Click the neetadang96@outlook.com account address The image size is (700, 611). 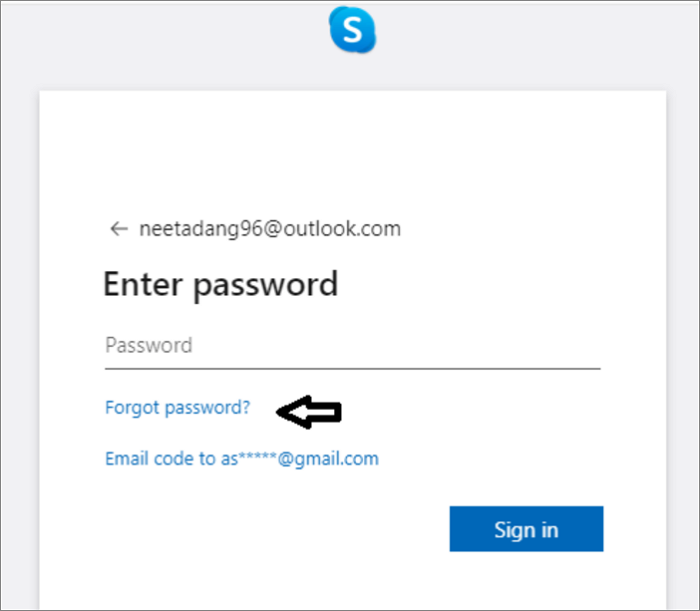[269, 229]
